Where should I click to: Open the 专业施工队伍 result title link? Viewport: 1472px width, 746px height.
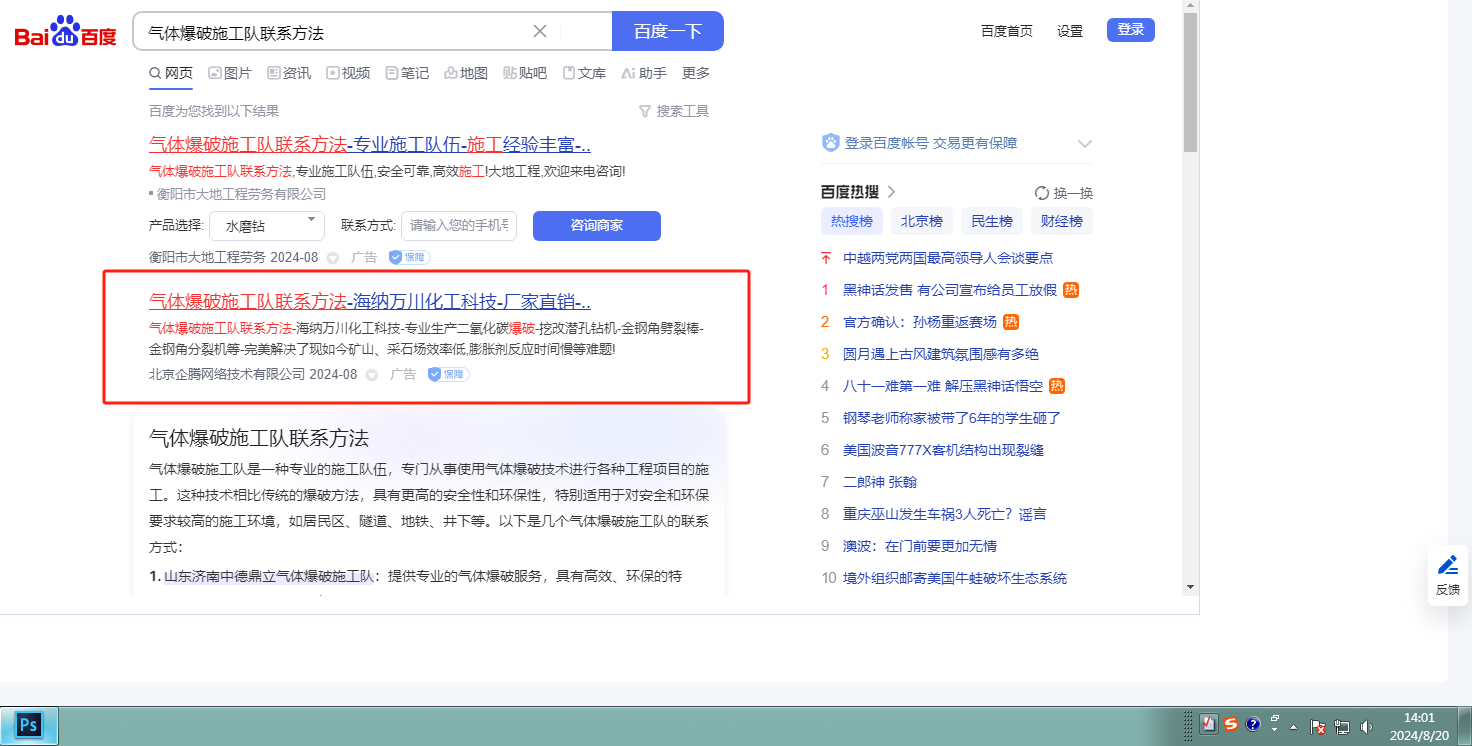click(x=370, y=144)
